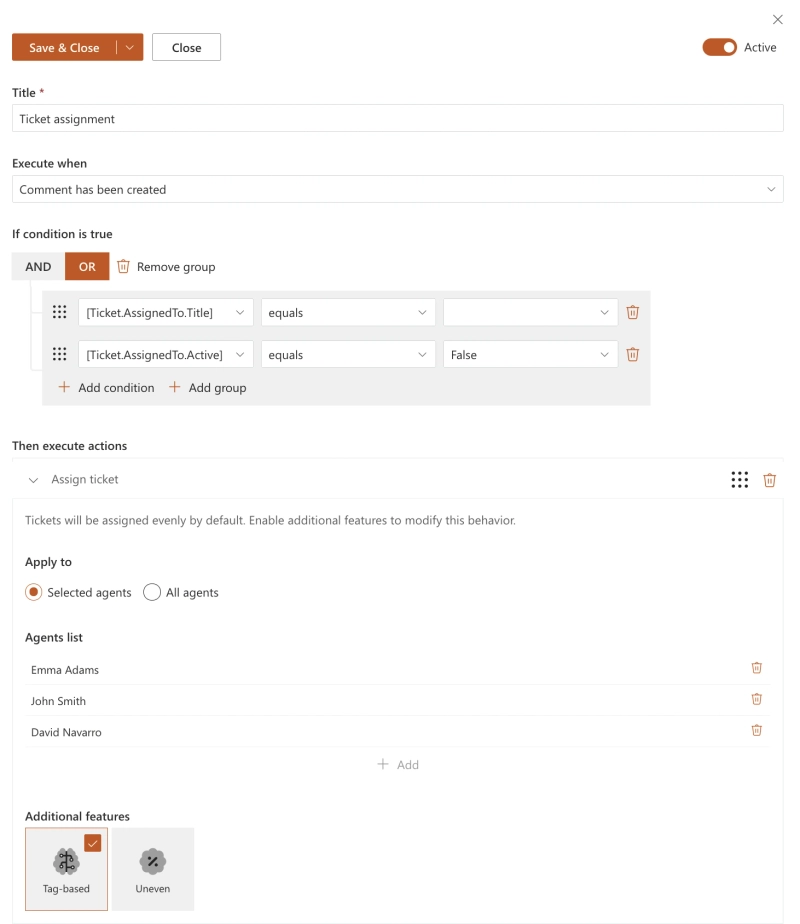
Task: Uncheck the Tag-based checkmark box
Action: point(92,843)
